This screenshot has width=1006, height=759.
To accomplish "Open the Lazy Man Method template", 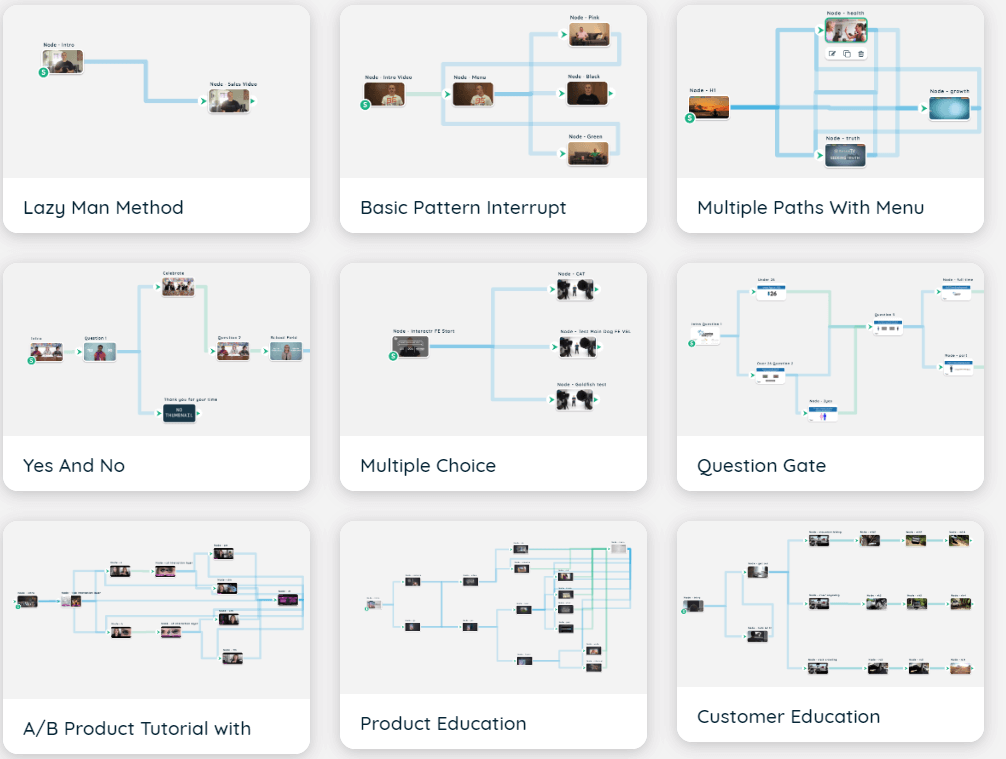I will tap(103, 208).
